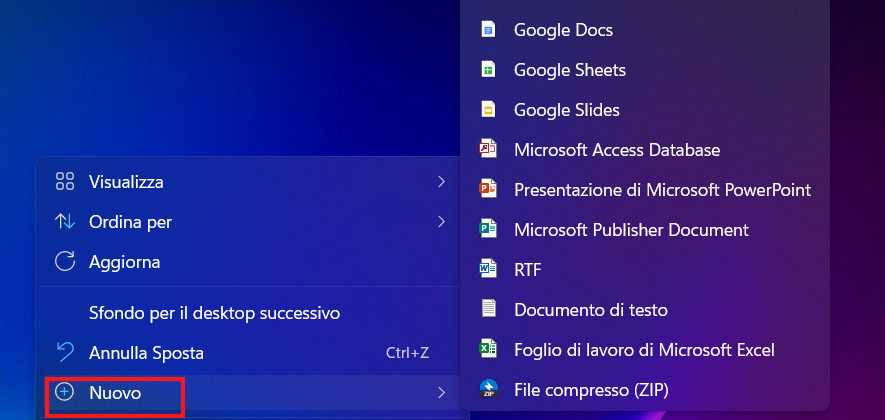
Task: Create a new Documento di testo
Action: (590, 309)
